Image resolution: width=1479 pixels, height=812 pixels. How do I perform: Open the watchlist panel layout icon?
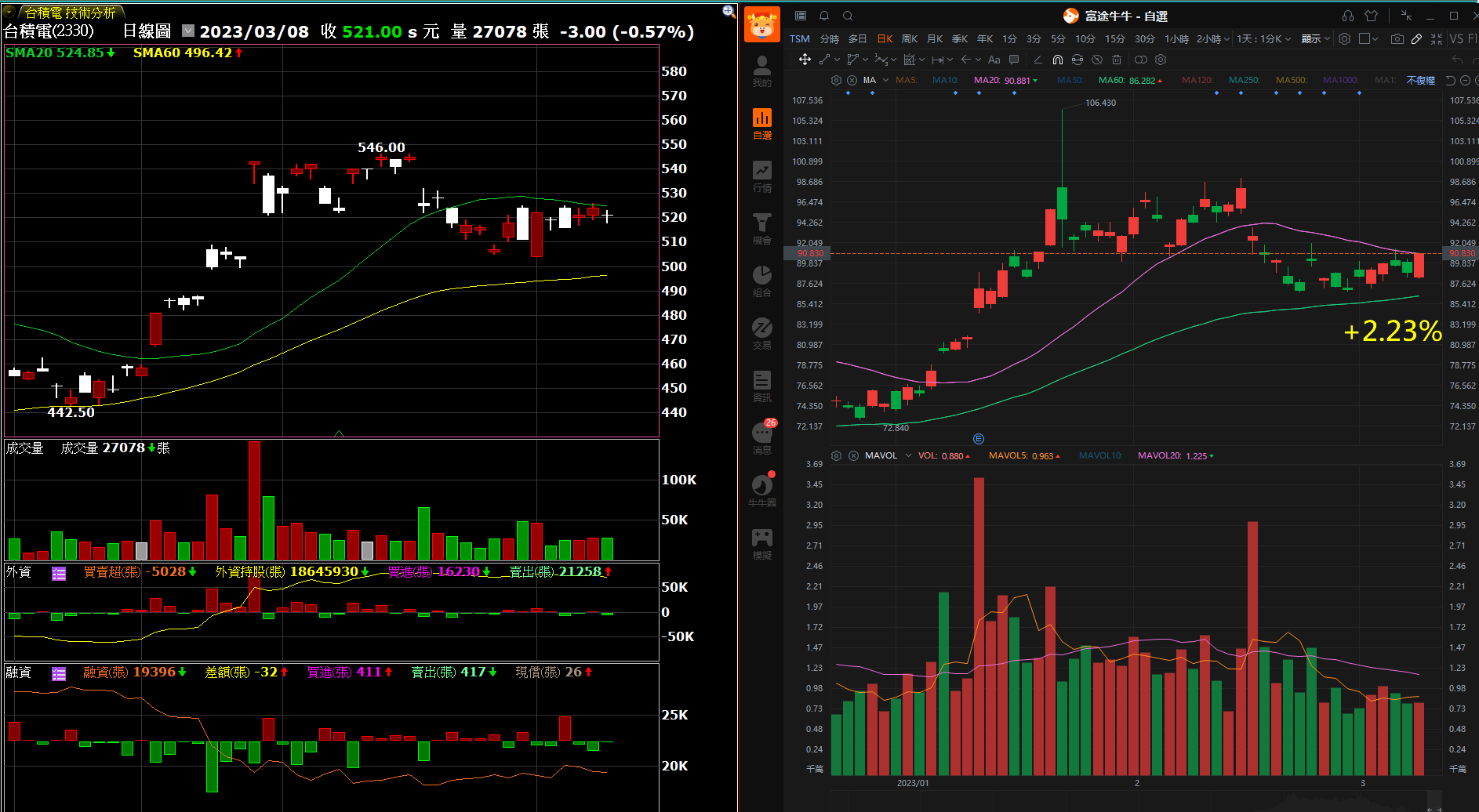coord(801,16)
